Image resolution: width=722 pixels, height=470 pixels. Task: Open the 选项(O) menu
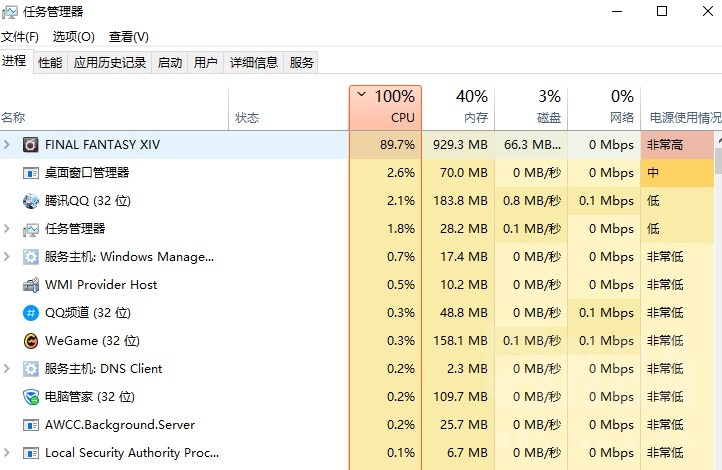74,37
